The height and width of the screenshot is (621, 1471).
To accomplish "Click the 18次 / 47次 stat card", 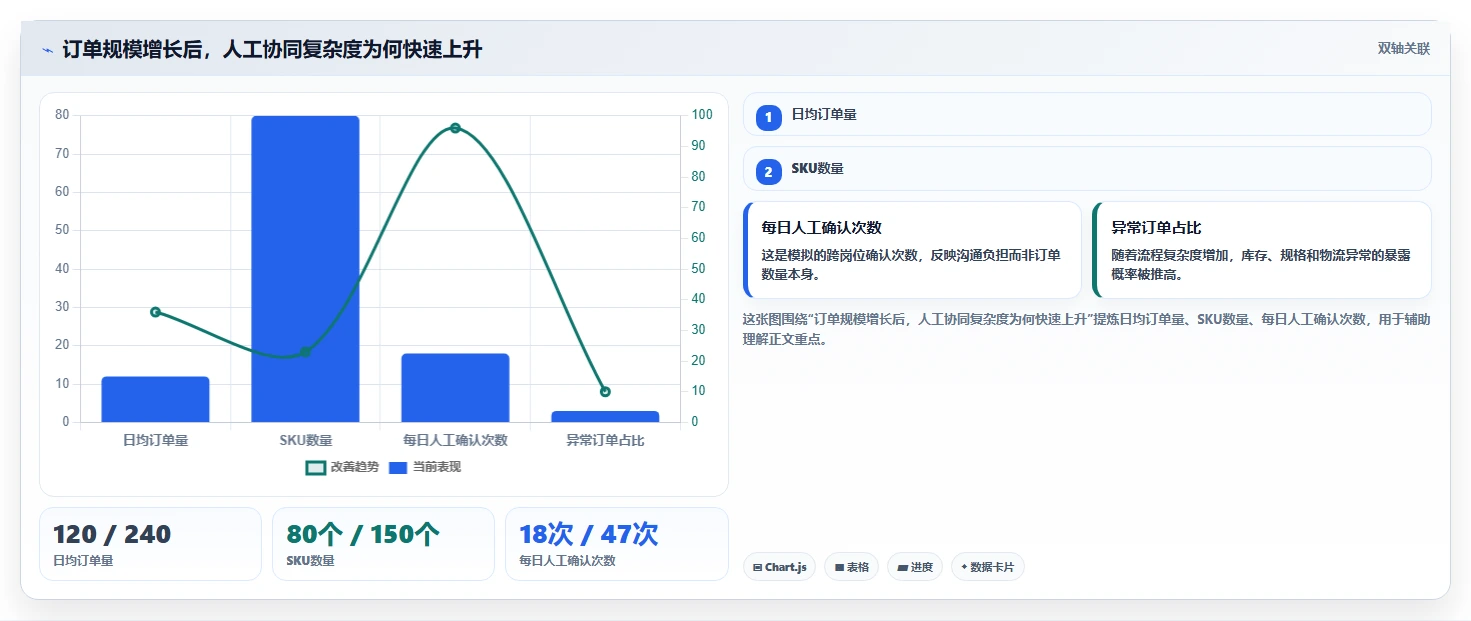I will point(617,544).
